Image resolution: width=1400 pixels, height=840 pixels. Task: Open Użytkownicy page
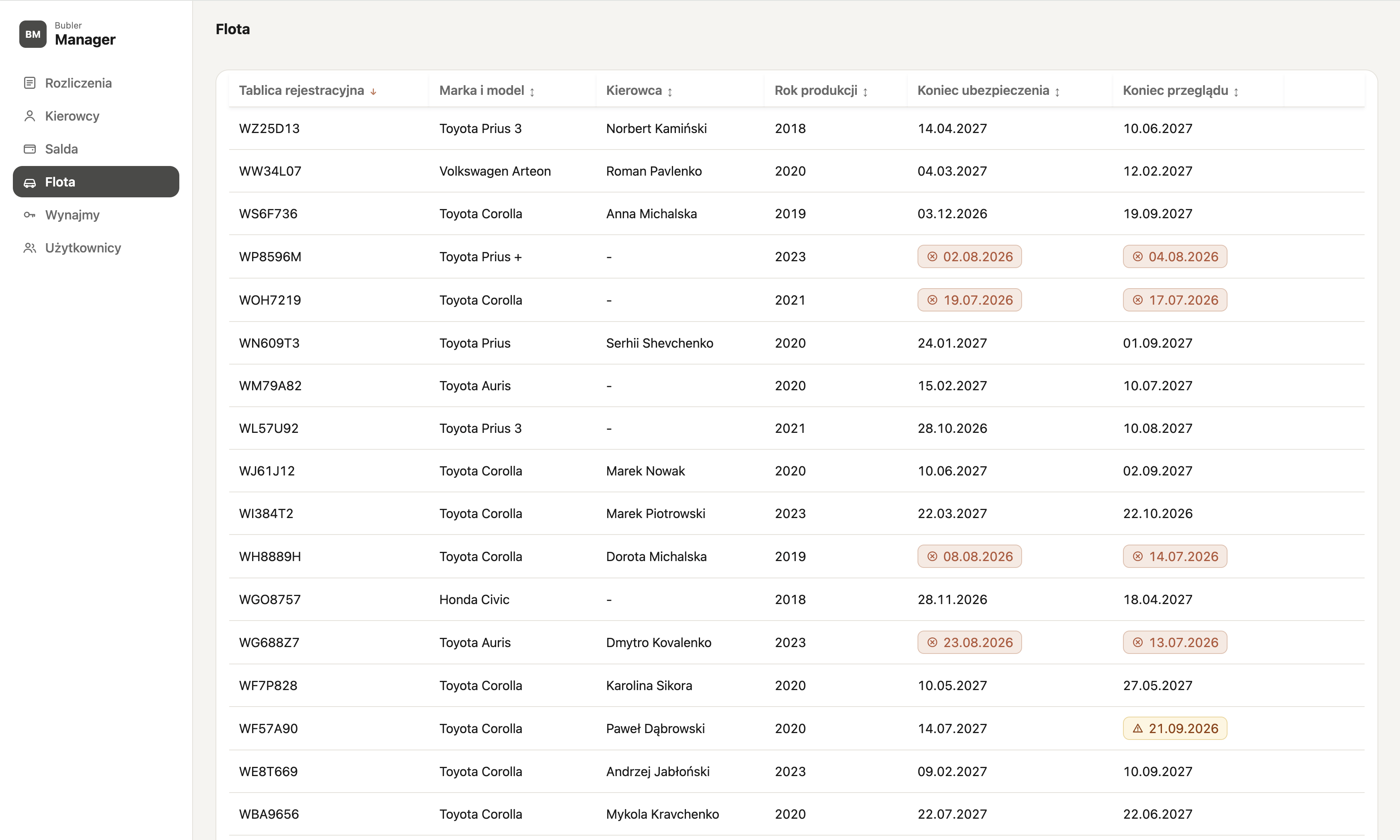pos(96,248)
